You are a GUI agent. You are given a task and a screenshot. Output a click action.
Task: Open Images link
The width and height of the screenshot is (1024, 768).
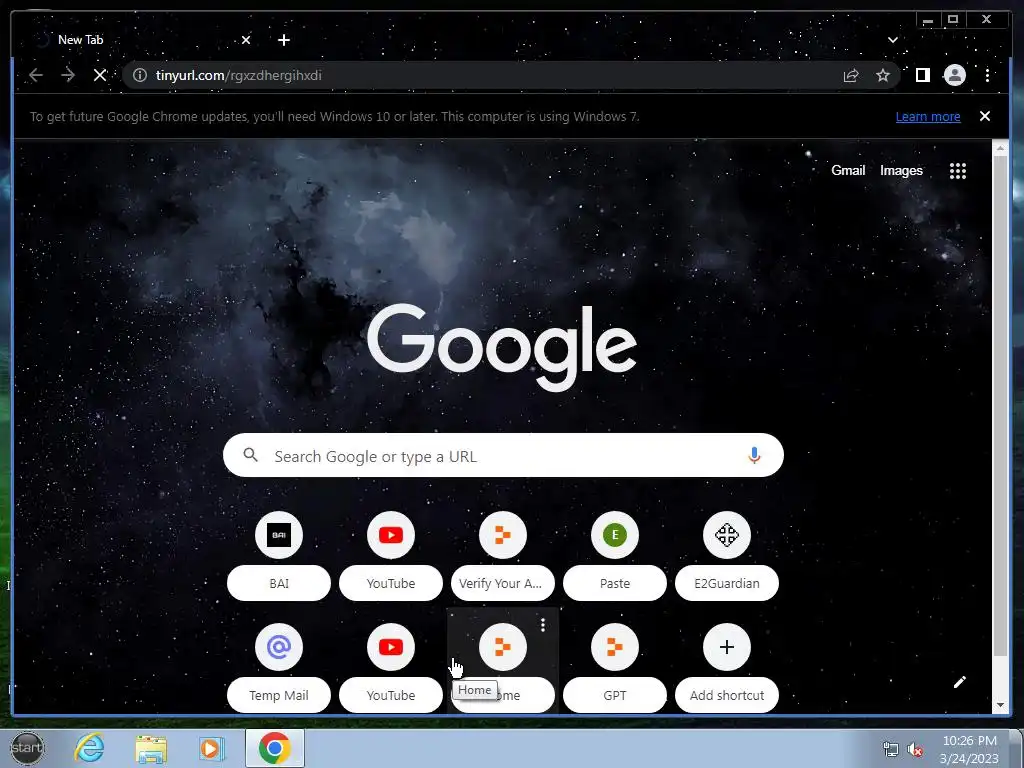[x=901, y=170]
